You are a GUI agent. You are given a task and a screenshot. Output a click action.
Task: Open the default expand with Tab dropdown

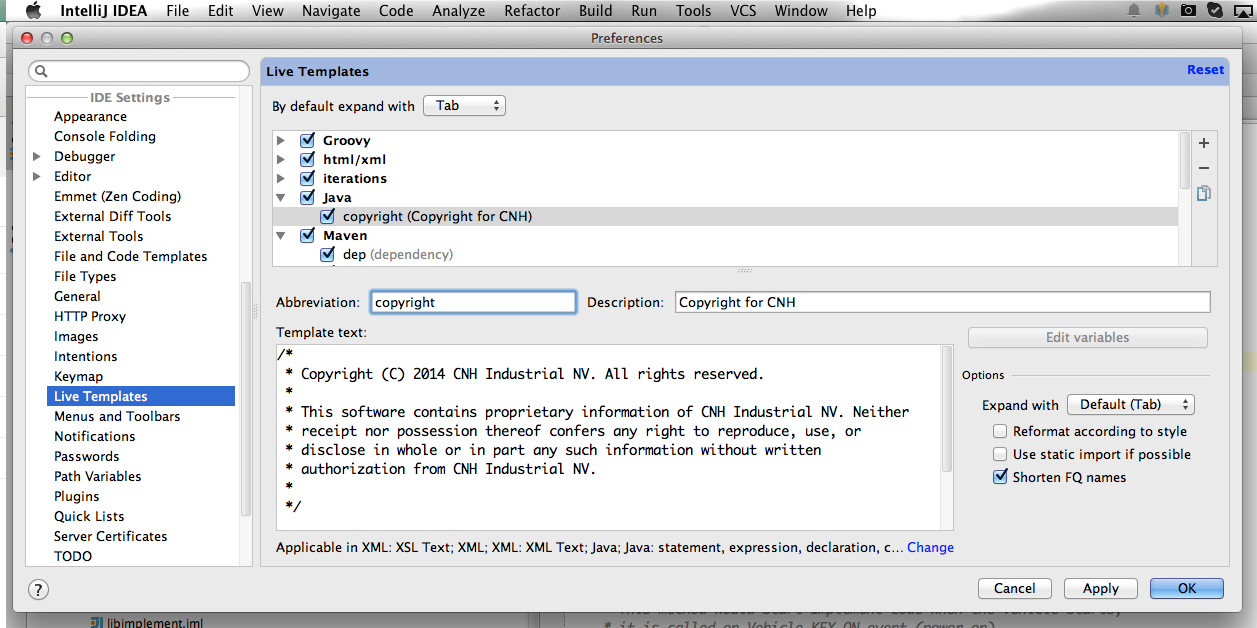click(x=464, y=105)
